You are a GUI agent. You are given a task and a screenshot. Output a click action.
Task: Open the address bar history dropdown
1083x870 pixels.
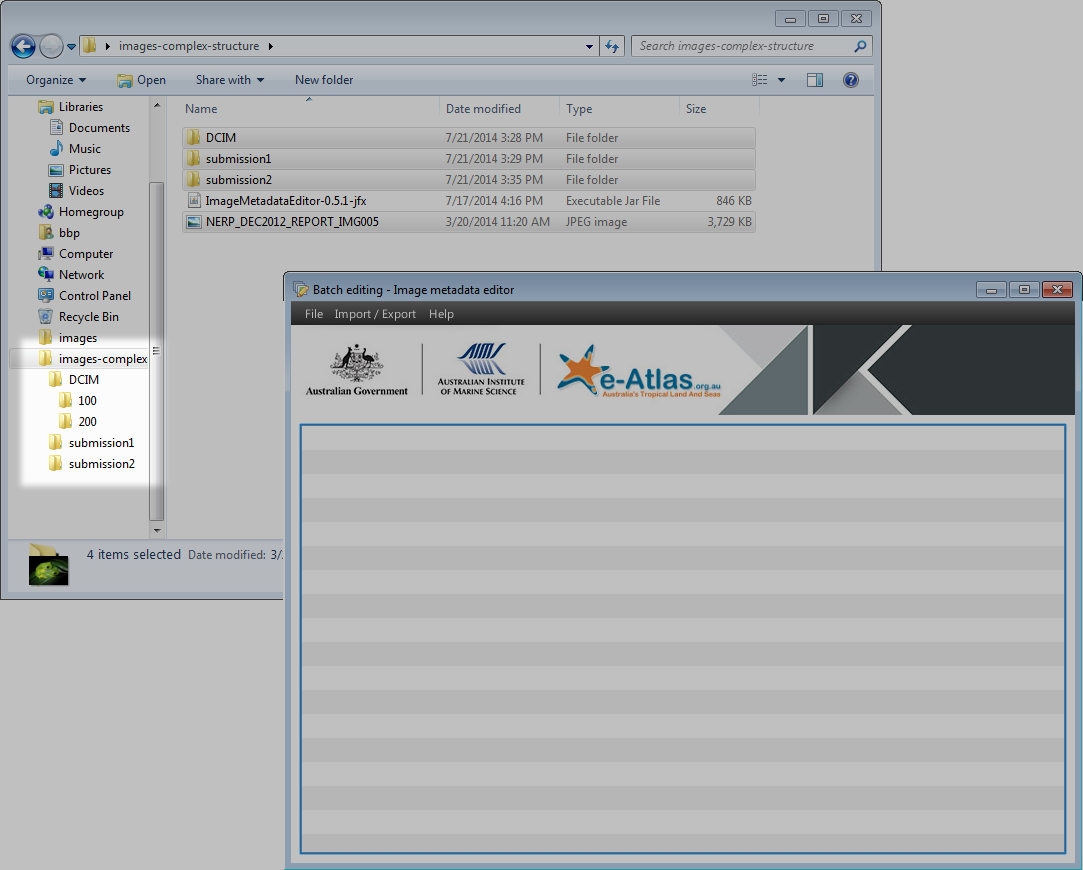click(589, 46)
